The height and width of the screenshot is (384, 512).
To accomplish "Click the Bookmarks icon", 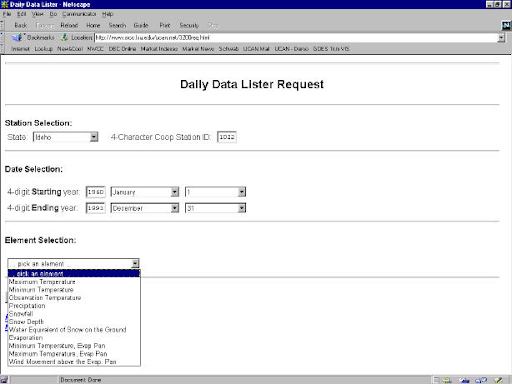I will (x=17, y=37).
